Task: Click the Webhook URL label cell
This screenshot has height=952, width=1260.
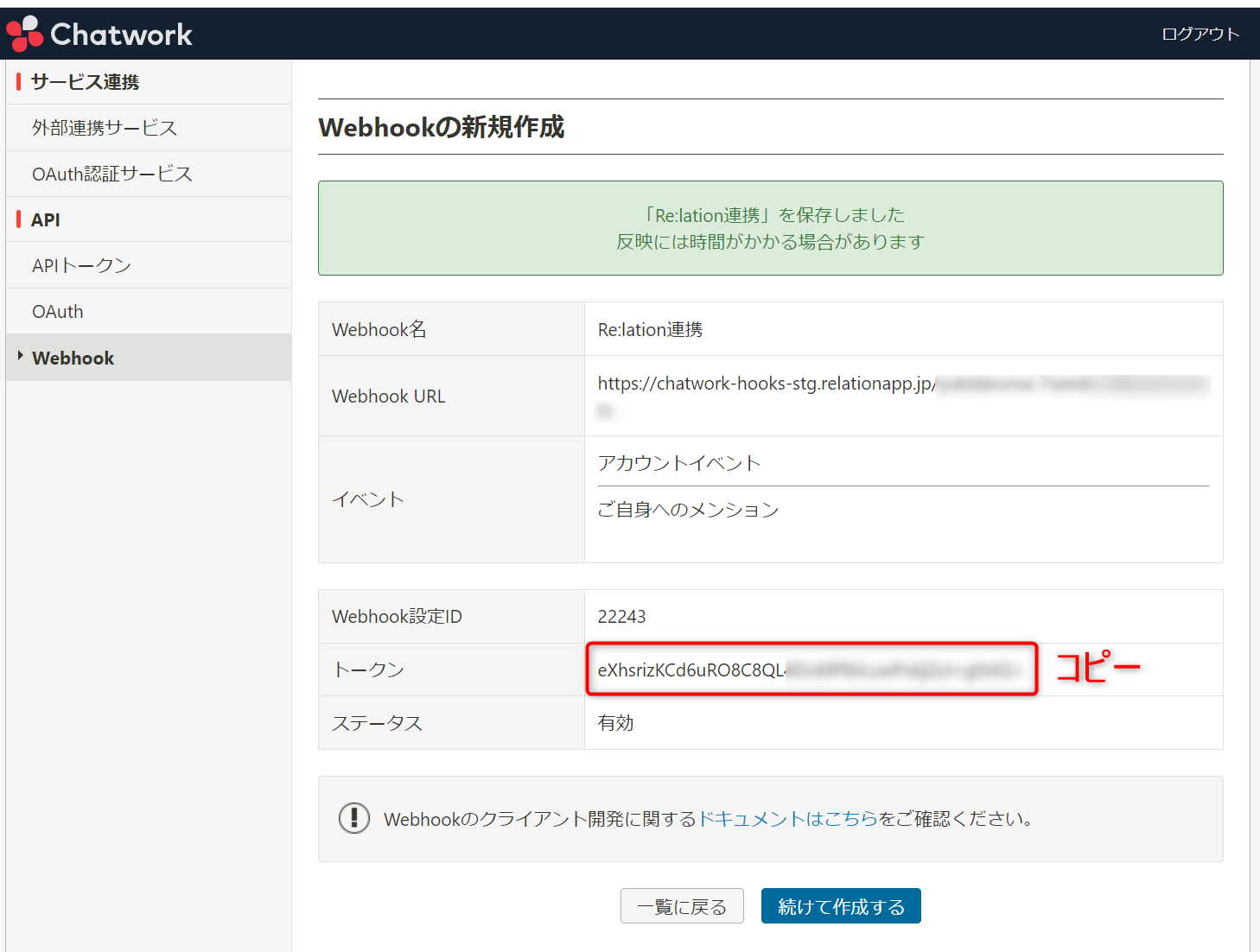Action: 452,396
